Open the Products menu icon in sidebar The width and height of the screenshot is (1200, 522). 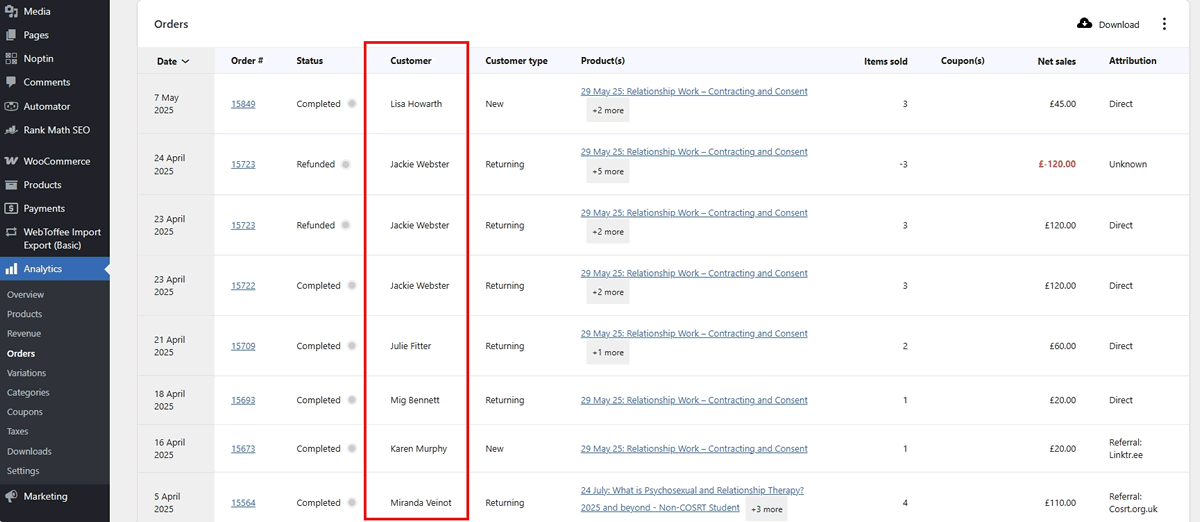click(11, 185)
